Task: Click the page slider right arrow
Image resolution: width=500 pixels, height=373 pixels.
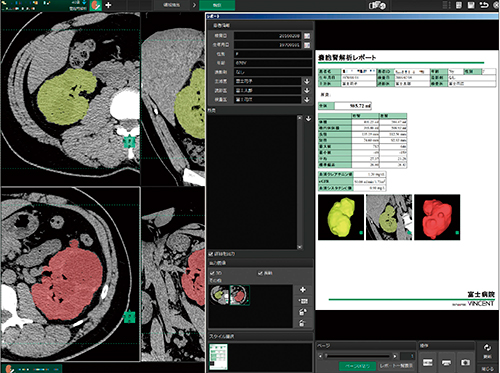Action: (x=395, y=356)
